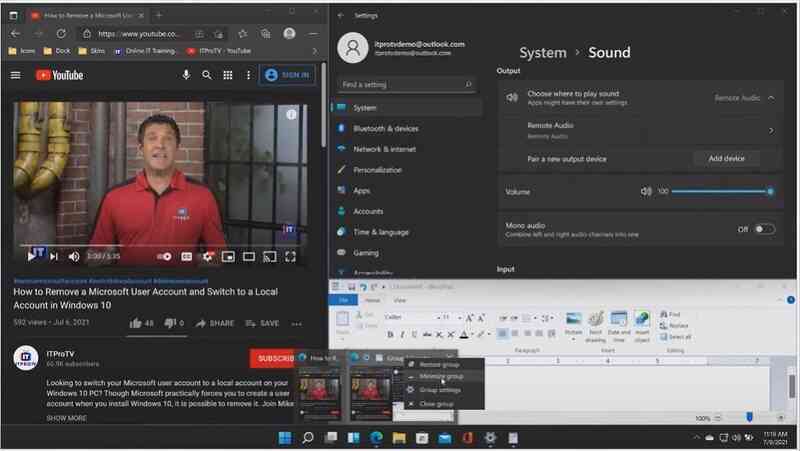
Task: Click the YouTube Sign In button
Action: point(287,75)
